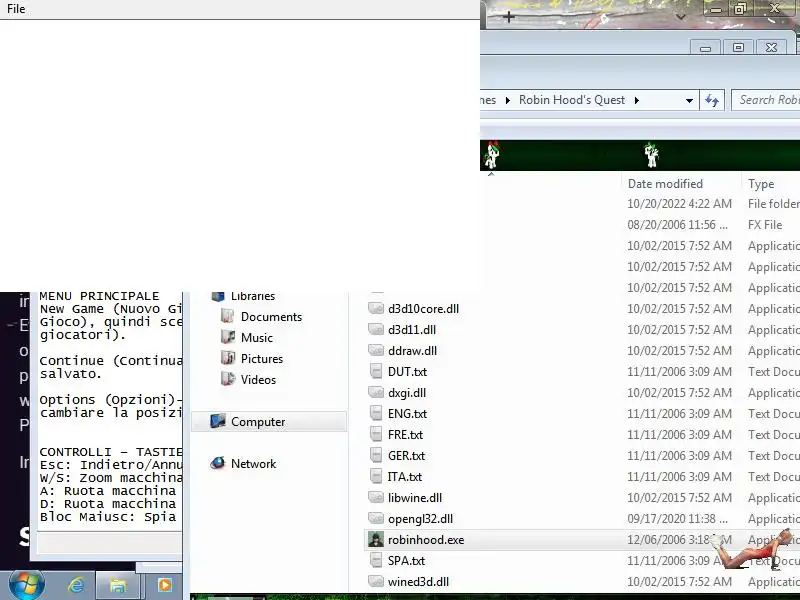The width and height of the screenshot is (800, 600).
Task: Open Videos library
Action: click(258, 380)
